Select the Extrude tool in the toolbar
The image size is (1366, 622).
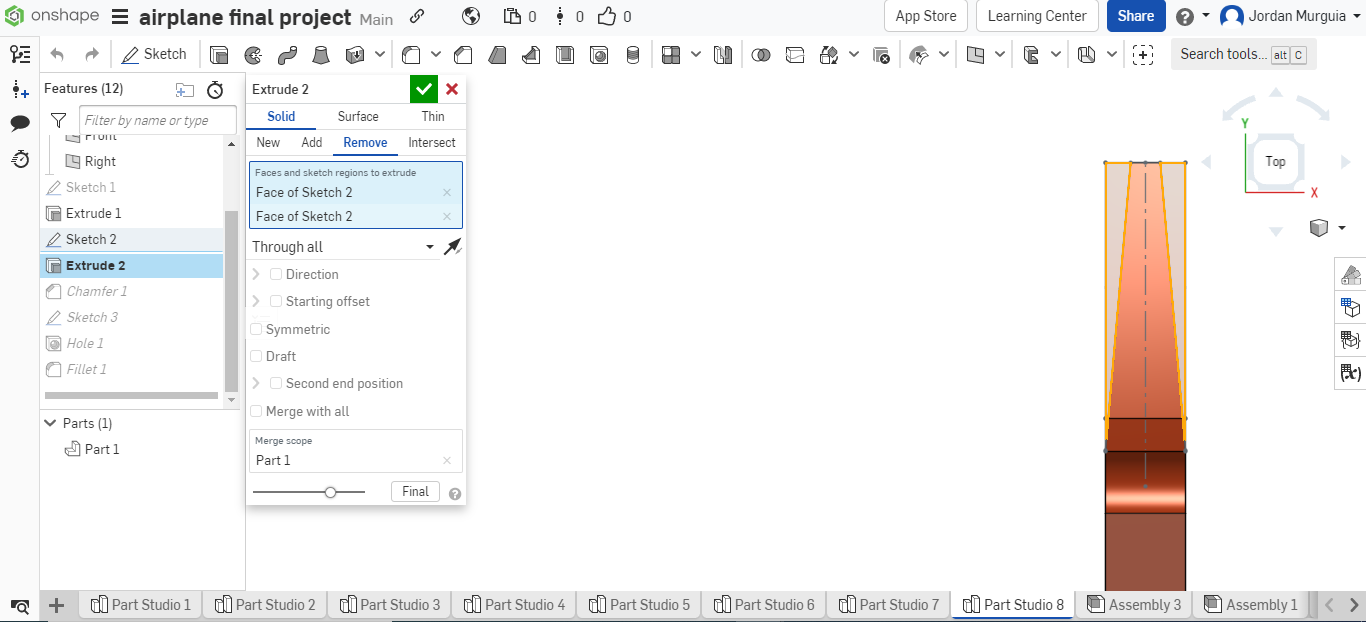[218, 55]
